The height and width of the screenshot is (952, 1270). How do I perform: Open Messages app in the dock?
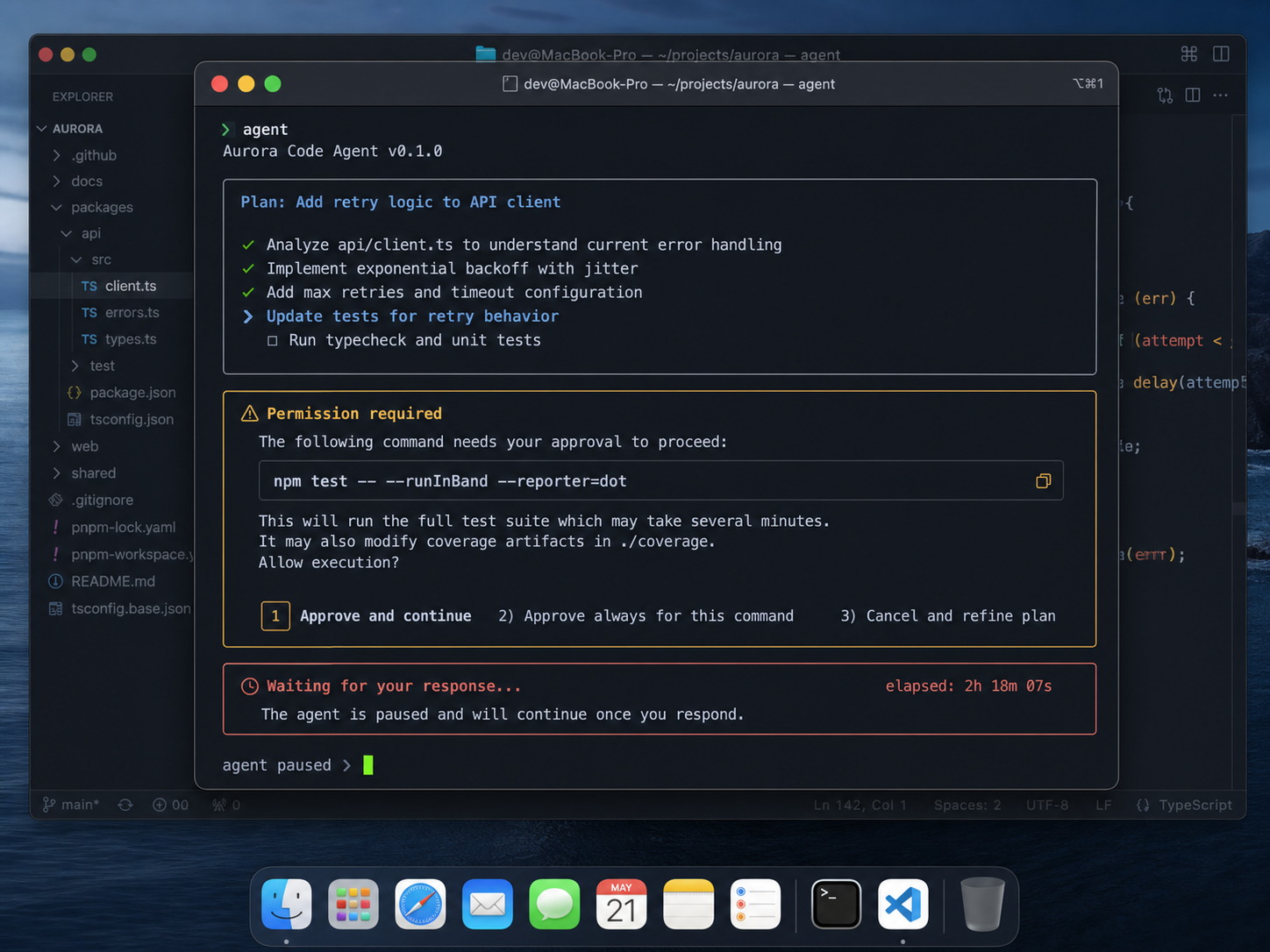tap(554, 904)
